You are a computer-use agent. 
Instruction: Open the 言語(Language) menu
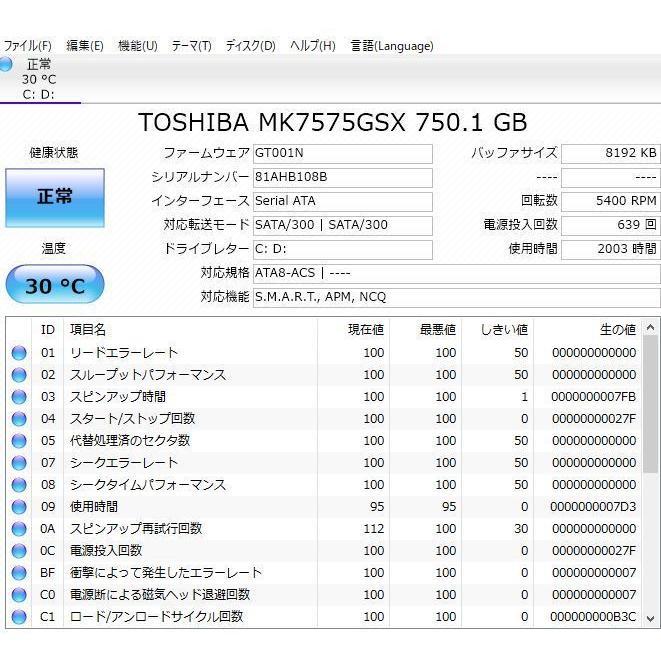391,46
